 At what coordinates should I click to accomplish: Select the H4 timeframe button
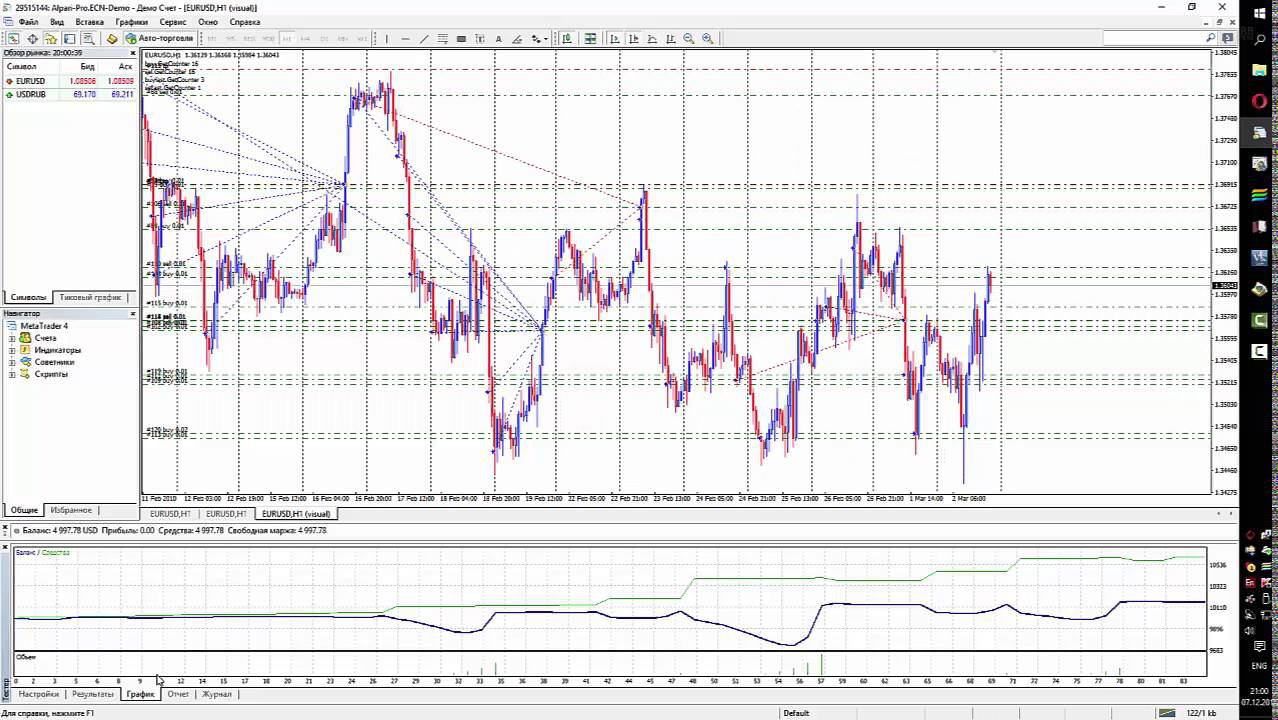(x=305, y=38)
